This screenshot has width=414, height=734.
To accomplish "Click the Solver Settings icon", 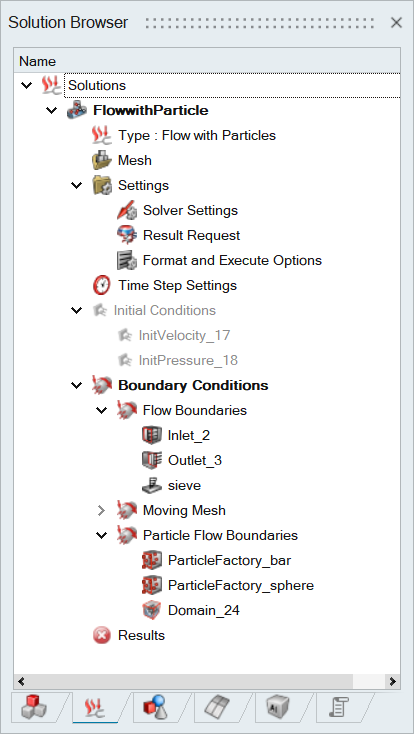I will coord(126,211).
